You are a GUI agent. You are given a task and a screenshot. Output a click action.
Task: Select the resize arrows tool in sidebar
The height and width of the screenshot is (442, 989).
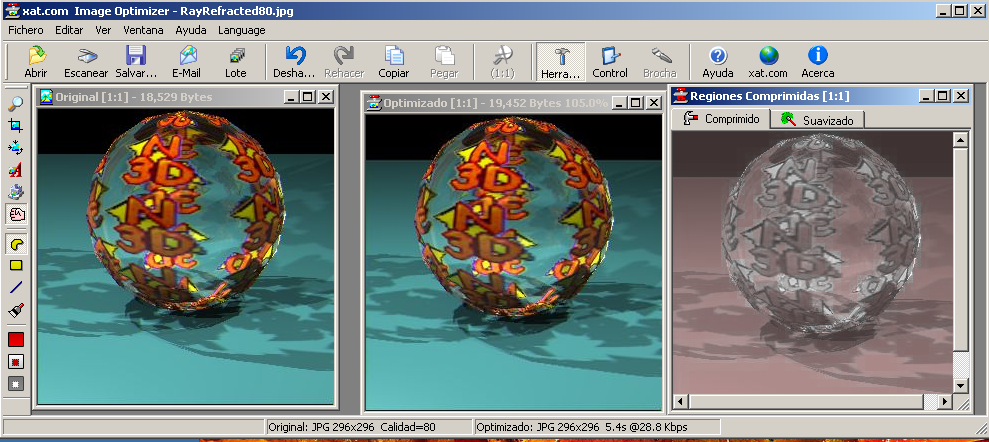point(16,148)
